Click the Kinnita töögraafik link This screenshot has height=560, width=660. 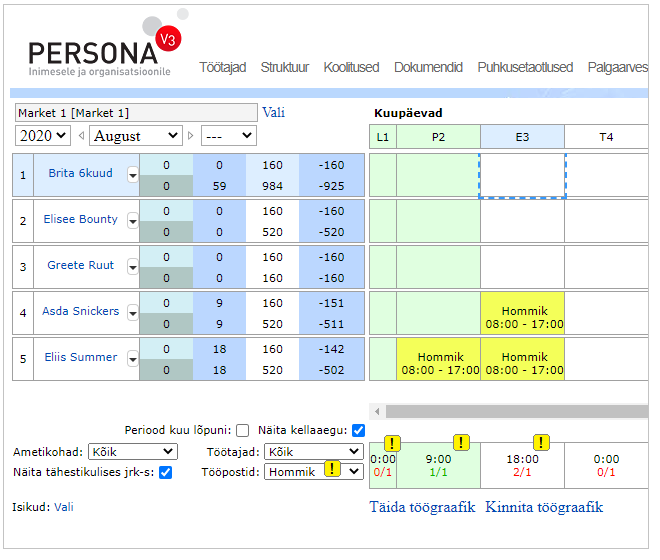pos(544,507)
